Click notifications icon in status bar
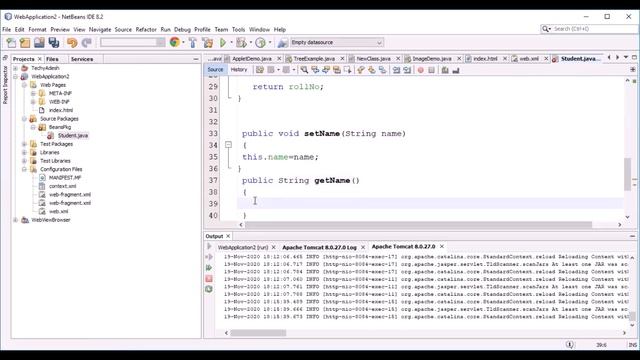 click(570, 345)
